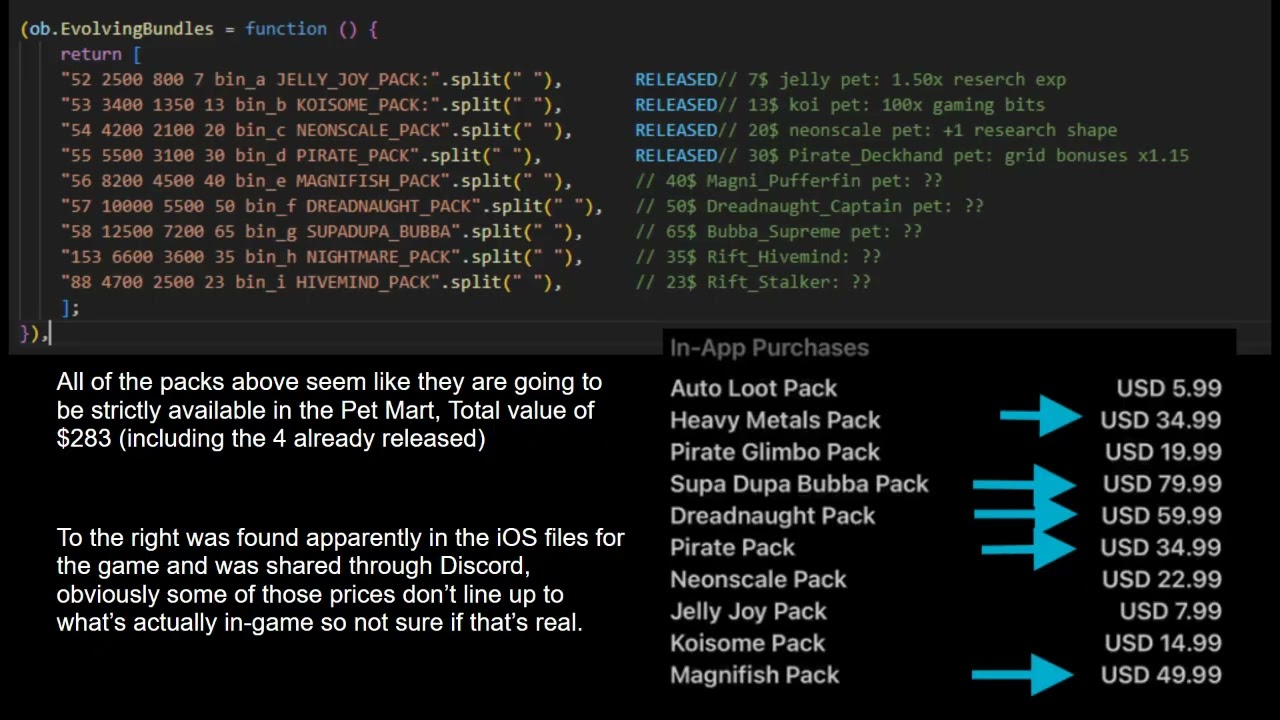Click 'Dreadnaught Pack' in purchases list
This screenshot has height=720, width=1280.
pyautogui.click(x=772, y=516)
